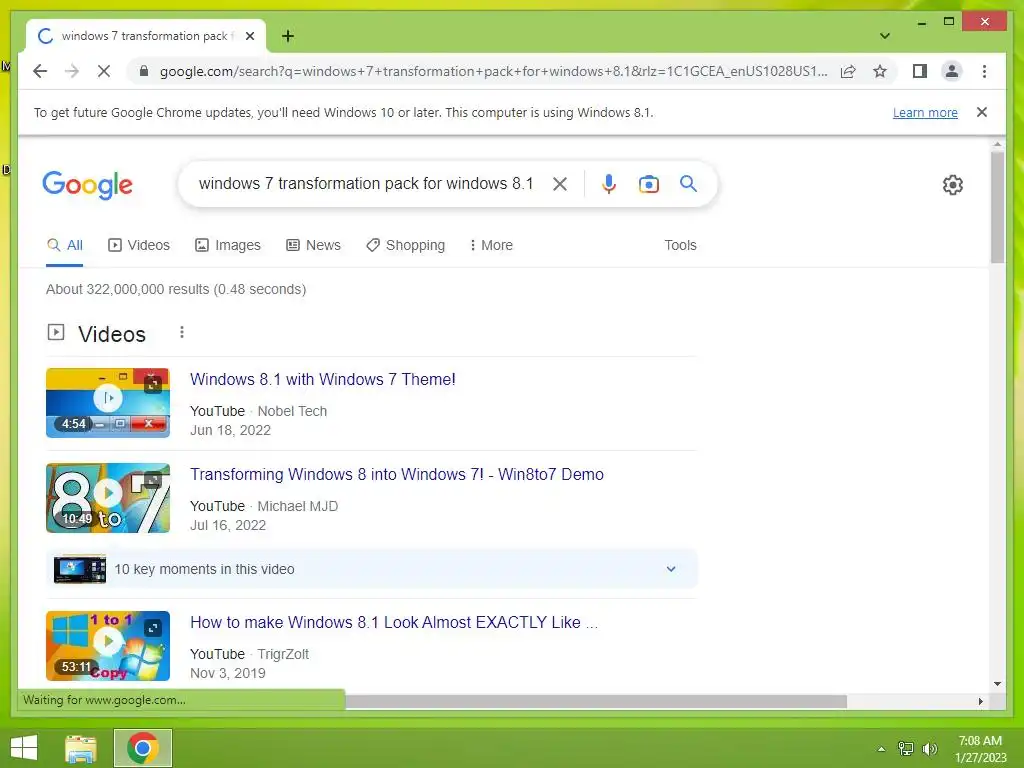Screen dimensions: 1024x768
Task: Click the scroll down arrow
Action: [x=997, y=684]
